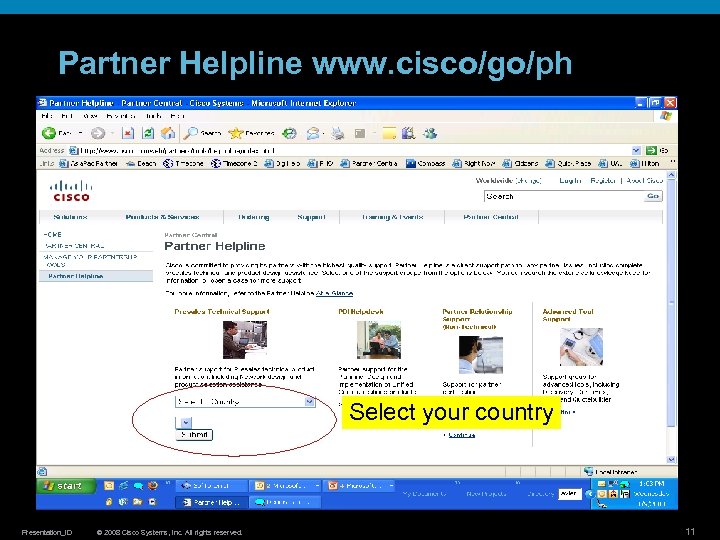Click the red X Stop toolbar icon
The width and height of the screenshot is (720, 540).
pyautogui.click(x=128, y=133)
